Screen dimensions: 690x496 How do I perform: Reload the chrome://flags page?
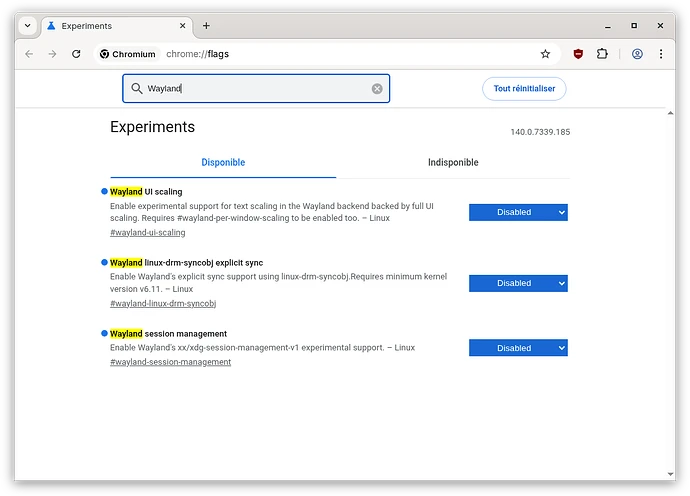pos(76,54)
